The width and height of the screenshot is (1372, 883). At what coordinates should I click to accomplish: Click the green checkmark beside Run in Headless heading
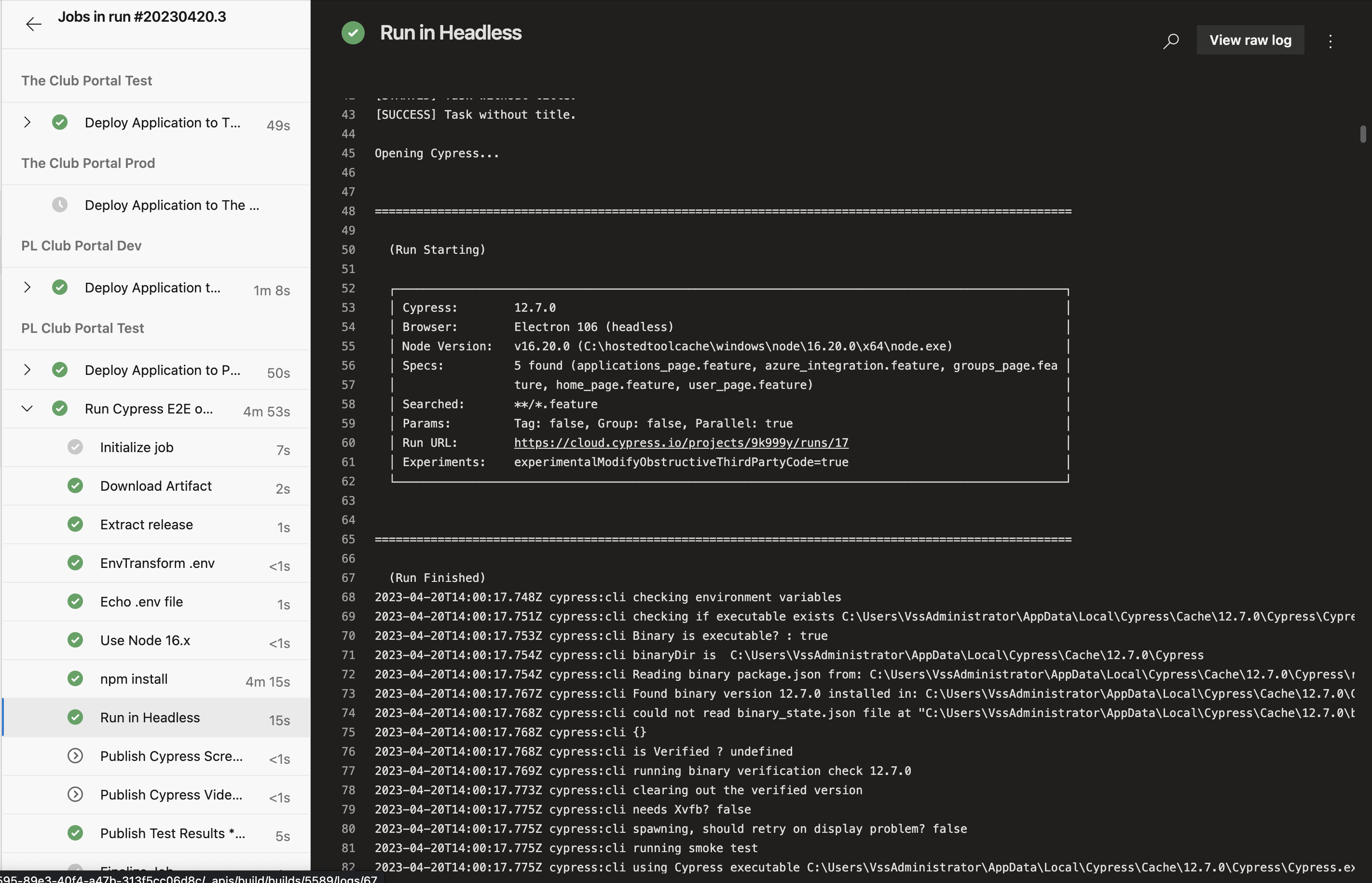pos(353,33)
